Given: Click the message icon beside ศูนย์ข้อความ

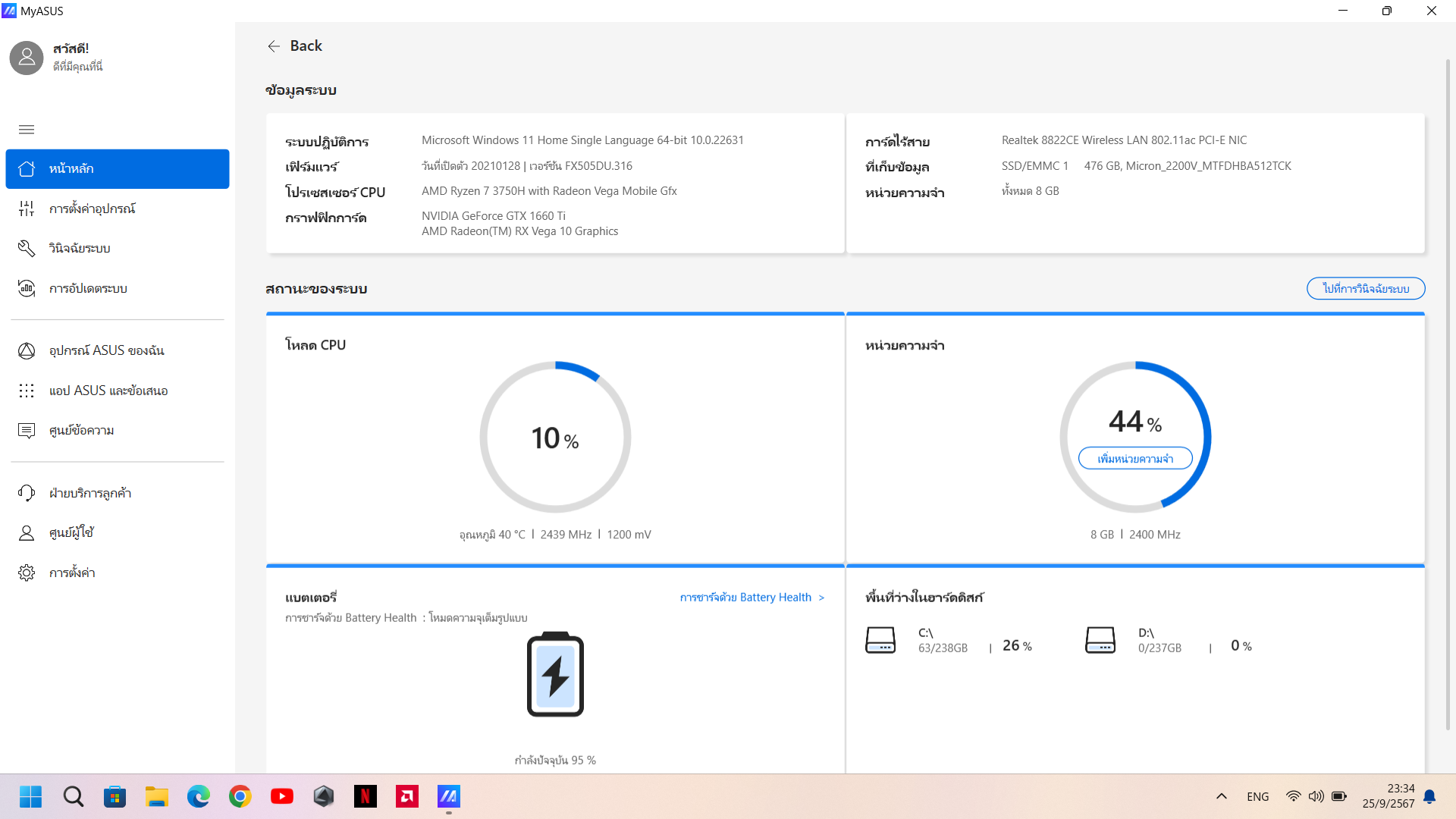Looking at the screenshot, I should (x=27, y=430).
